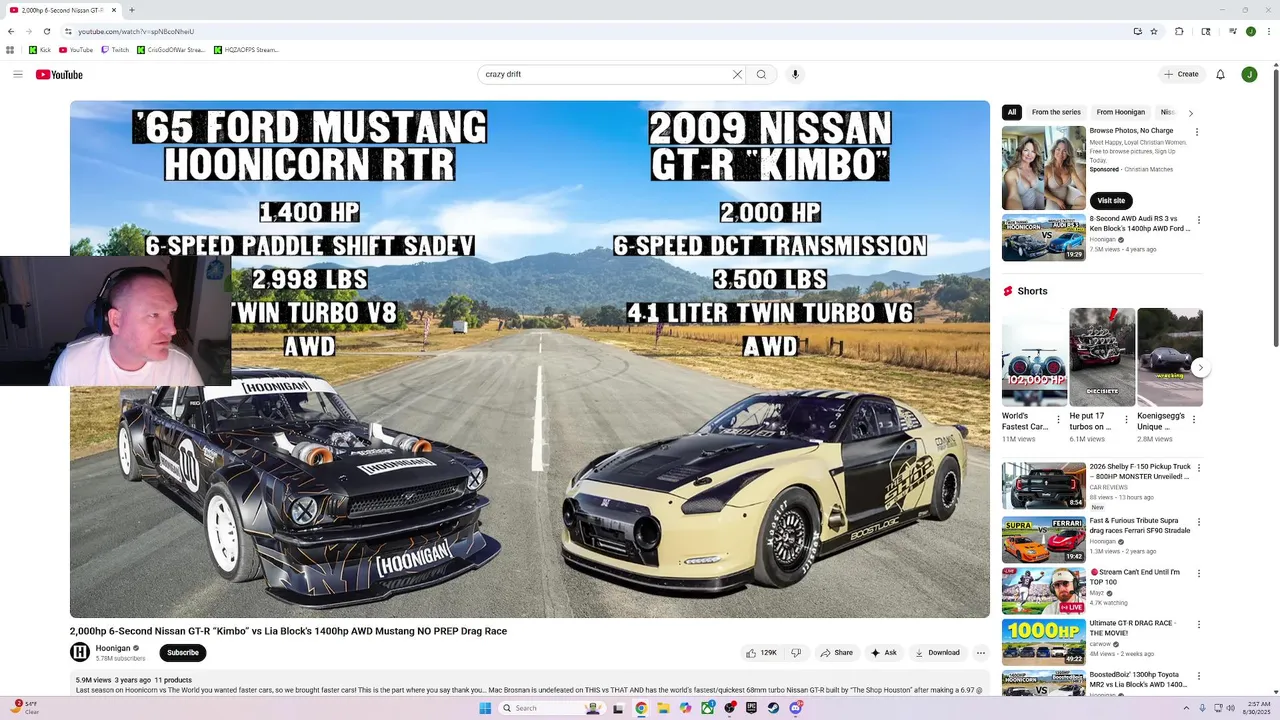The height and width of the screenshot is (720, 1280).
Task: Click the Ask button
Action: click(x=884, y=653)
